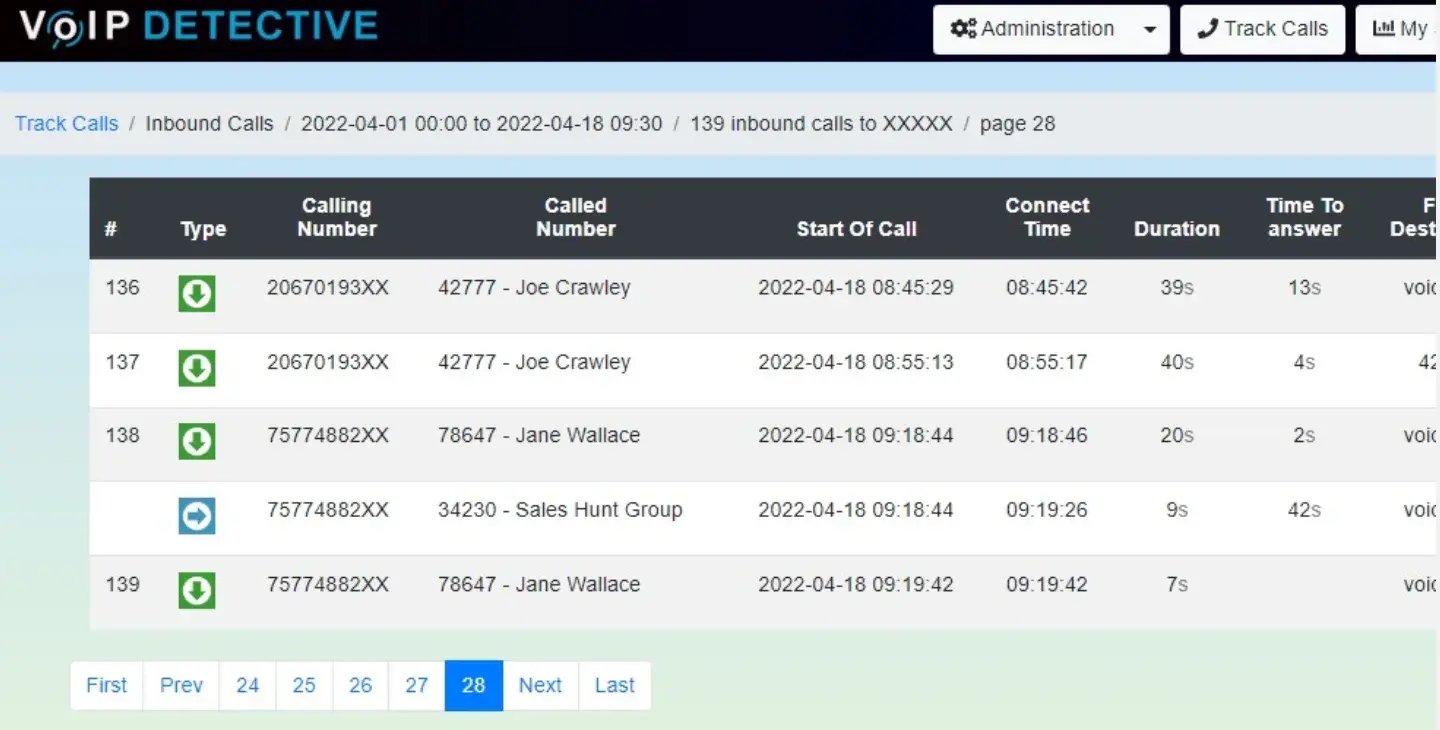Click the blue transfer arrow icon for Sales Hunt Group

coord(197,516)
